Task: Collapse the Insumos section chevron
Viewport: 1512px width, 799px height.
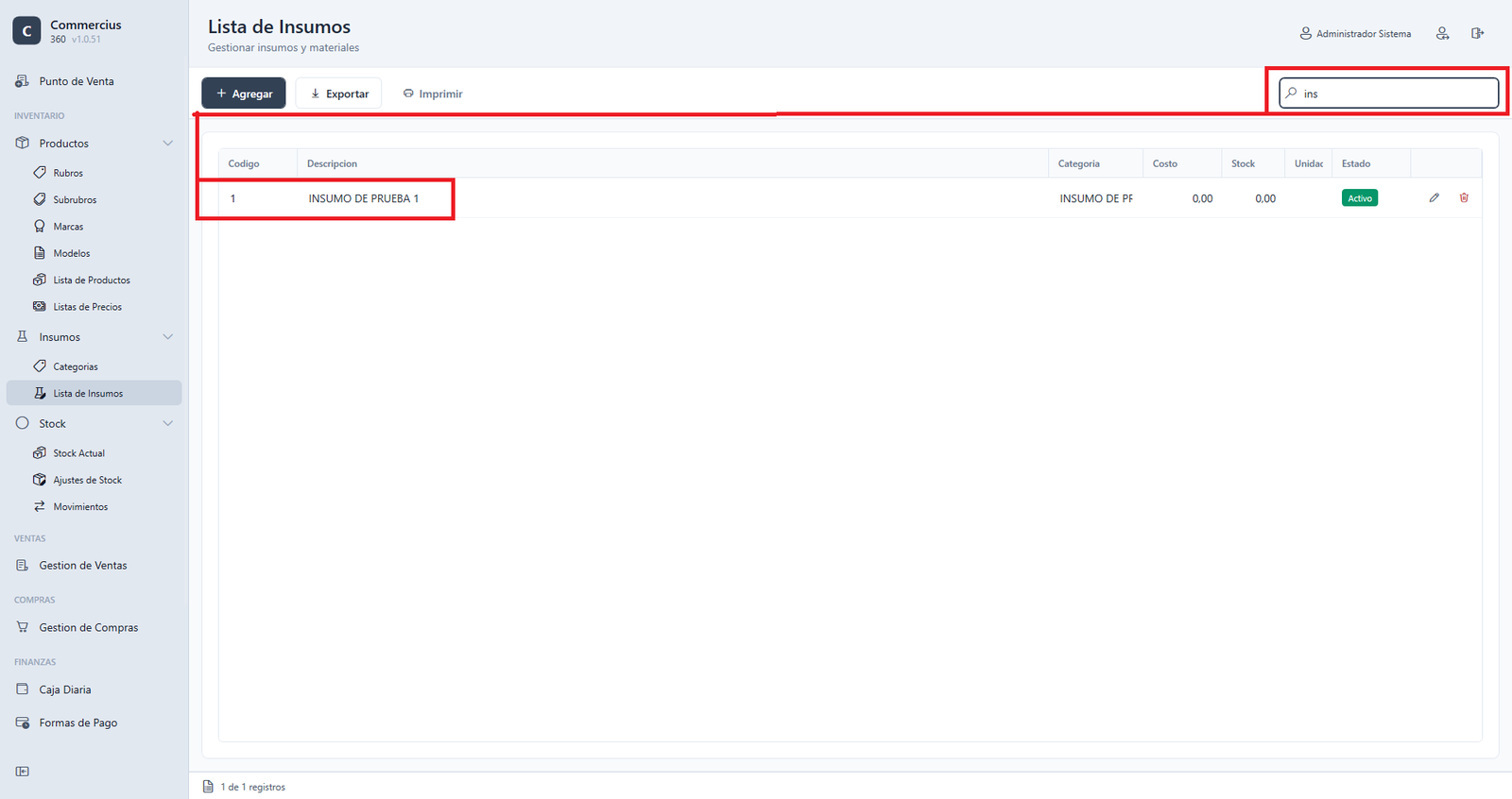Action: [x=168, y=337]
